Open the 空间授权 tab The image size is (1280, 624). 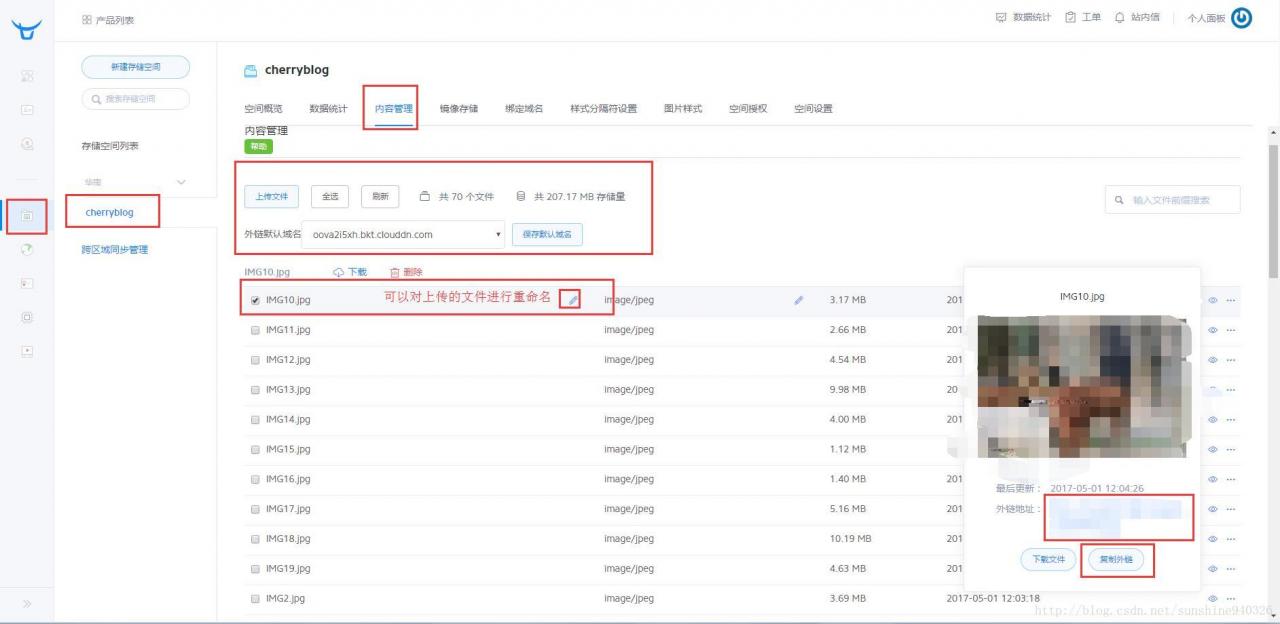point(748,109)
